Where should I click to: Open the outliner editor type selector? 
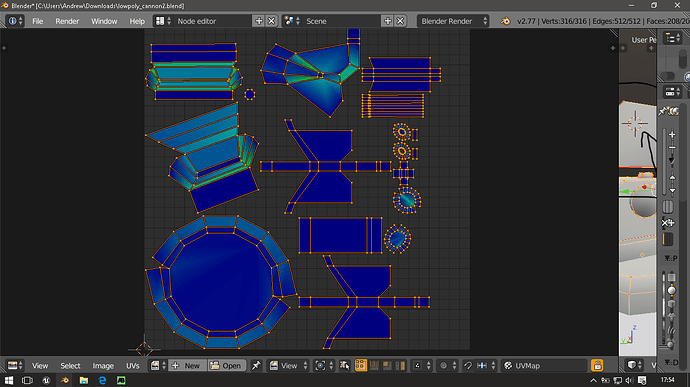coord(672,38)
